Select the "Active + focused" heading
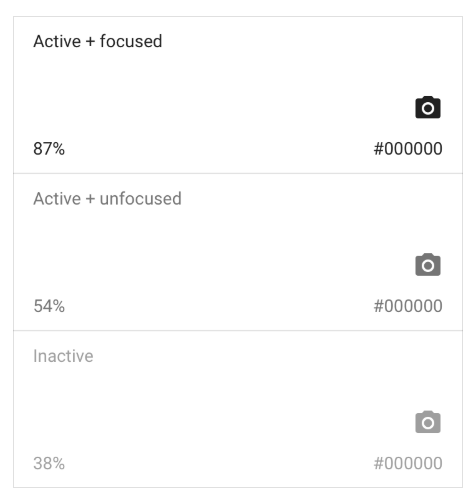 coord(98,41)
